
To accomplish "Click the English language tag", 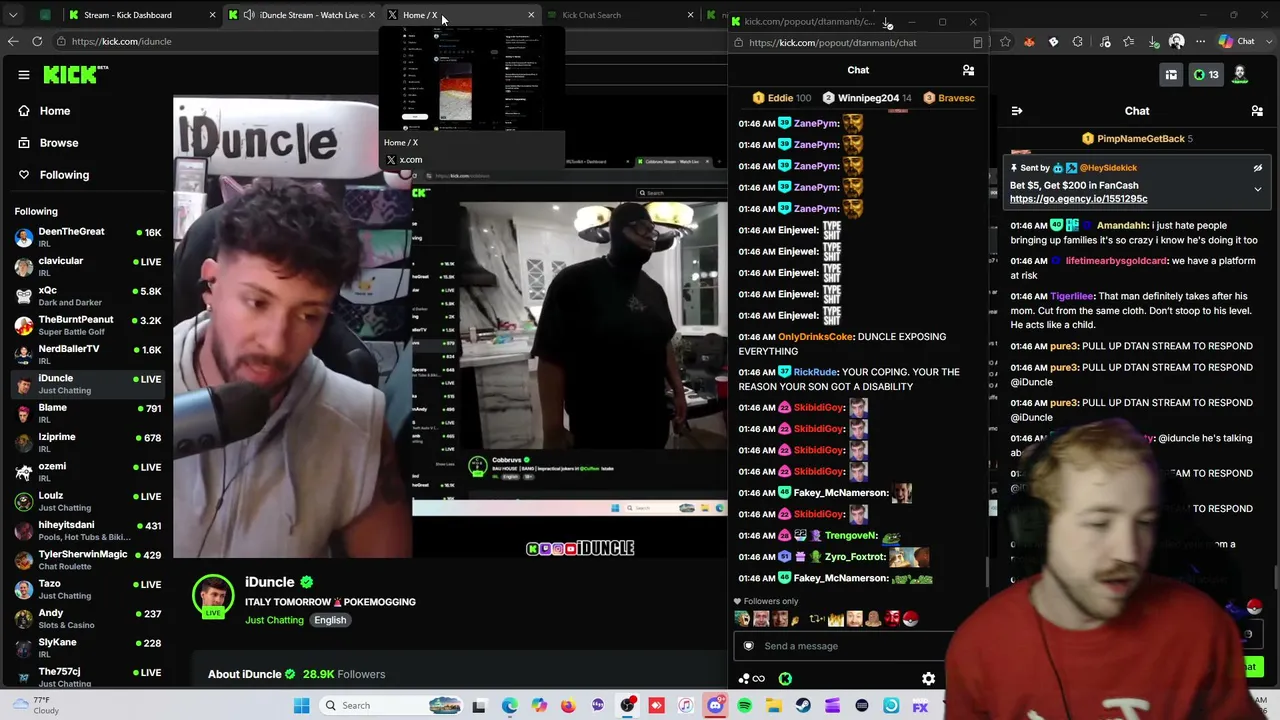I will click(x=330, y=620).
